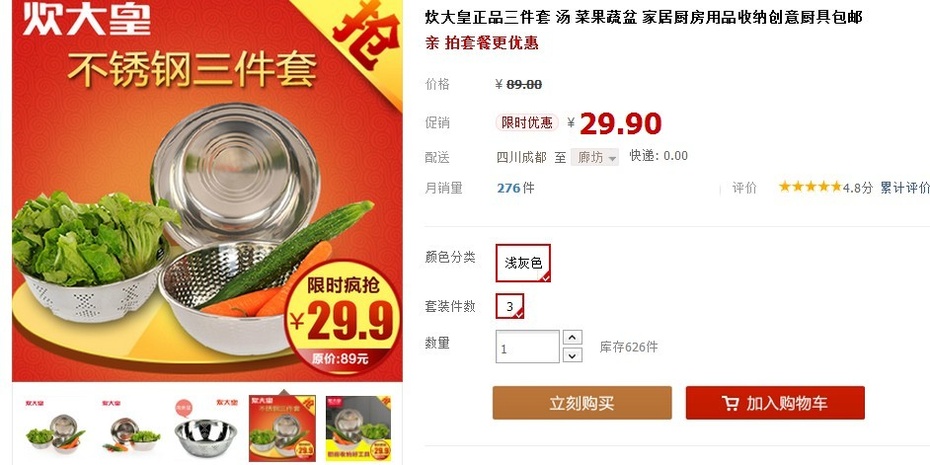Click the 加入购物车 add to cart button
The height and width of the screenshot is (465, 930).
[x=775, y=403]
